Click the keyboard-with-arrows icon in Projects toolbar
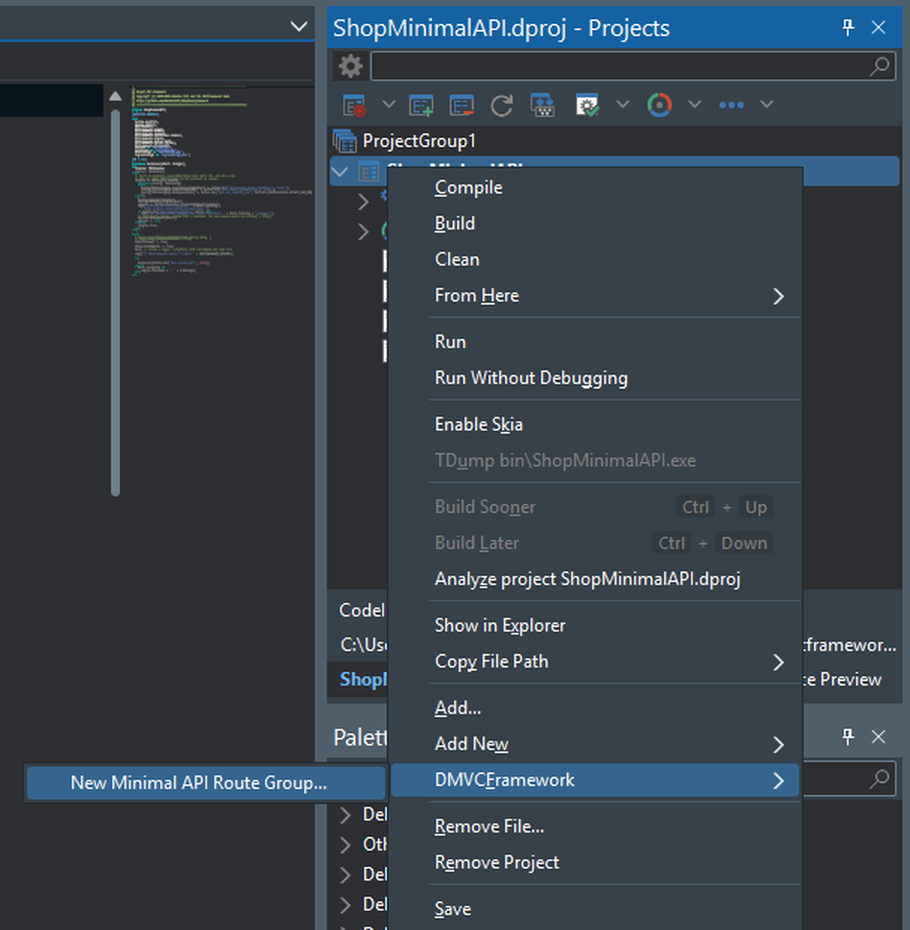The width and height of the screenshot is (910, 930). click(543, 105)
